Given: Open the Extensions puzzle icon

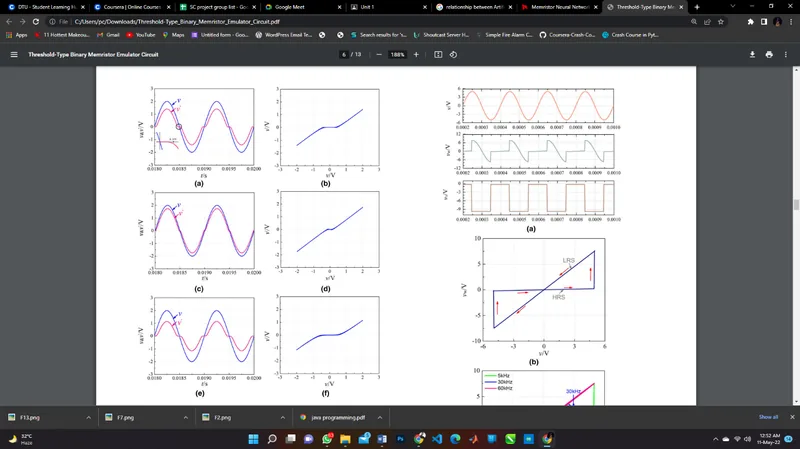Looking at the screenshot, I should coord(750,22).
